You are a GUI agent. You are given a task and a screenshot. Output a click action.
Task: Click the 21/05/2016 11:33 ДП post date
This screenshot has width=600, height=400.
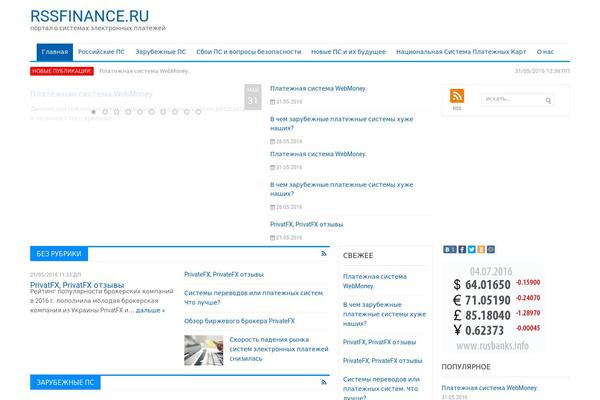(55, 274)
